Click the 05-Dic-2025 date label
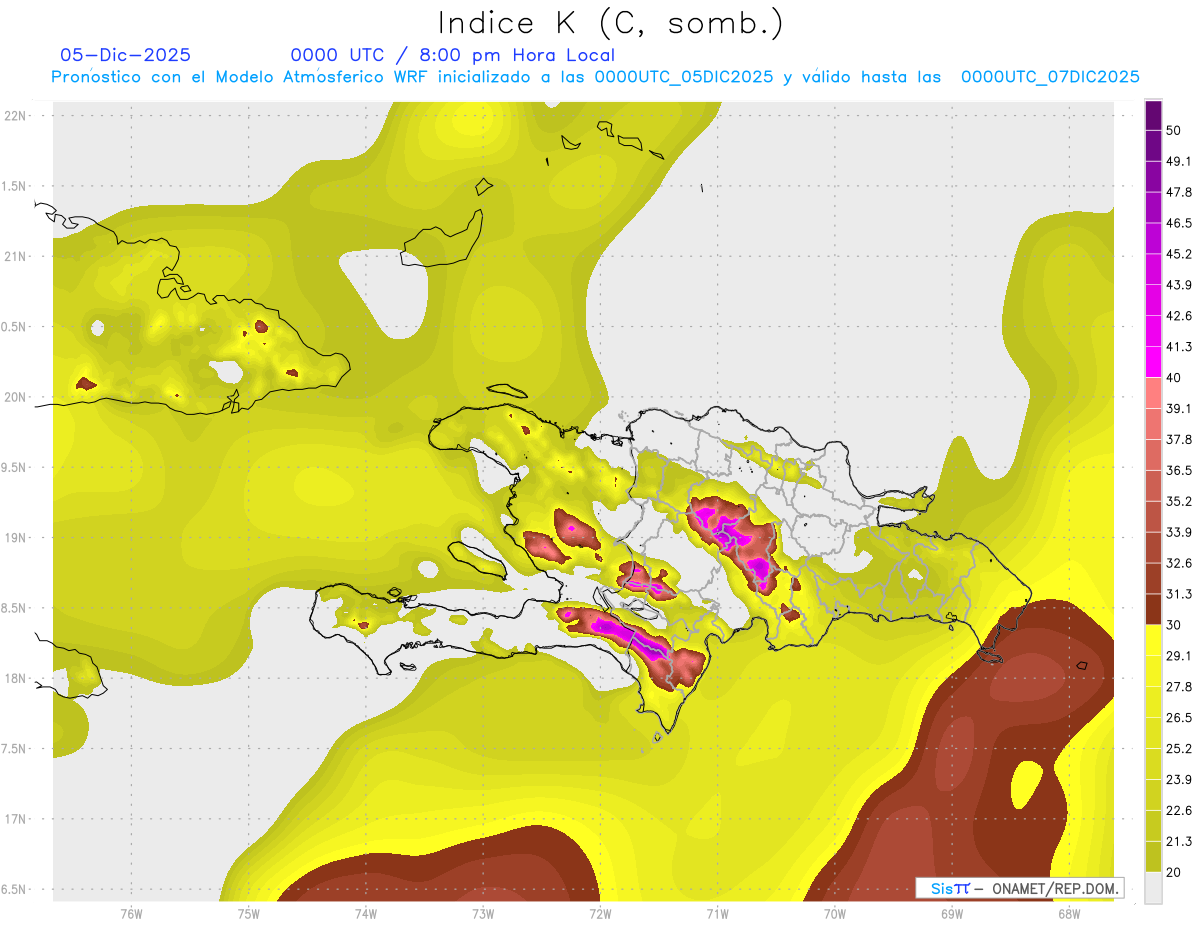This screenshot has height=927, width=1200. click(x=126, y=55)
